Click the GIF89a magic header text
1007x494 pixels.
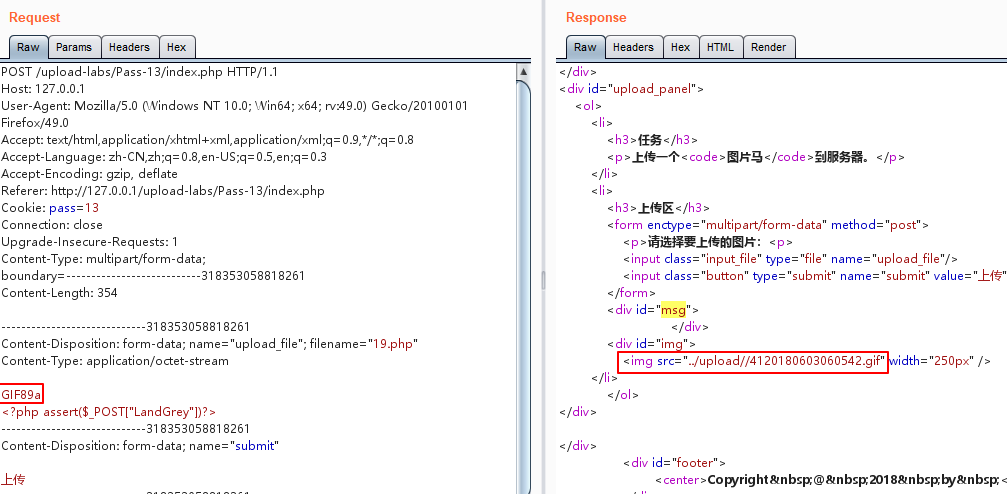(22, 394)
